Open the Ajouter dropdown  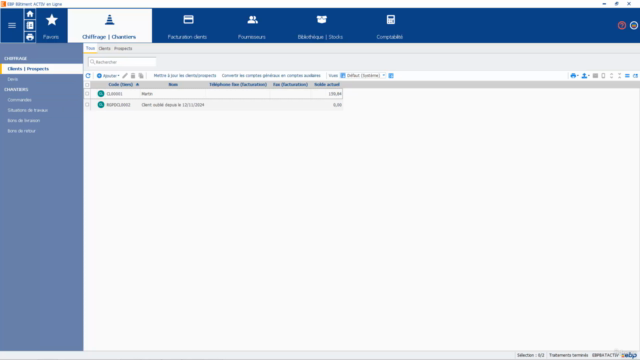(x=108, y=76)
